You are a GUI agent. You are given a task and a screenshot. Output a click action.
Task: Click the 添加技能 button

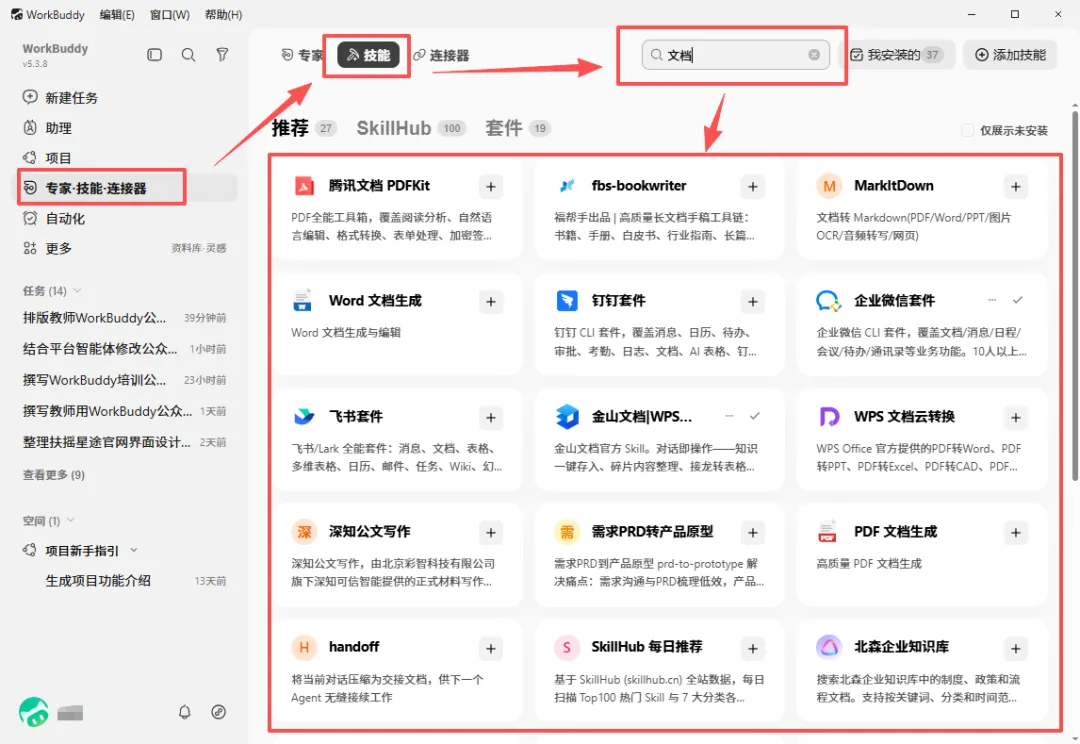(1010, 54)
